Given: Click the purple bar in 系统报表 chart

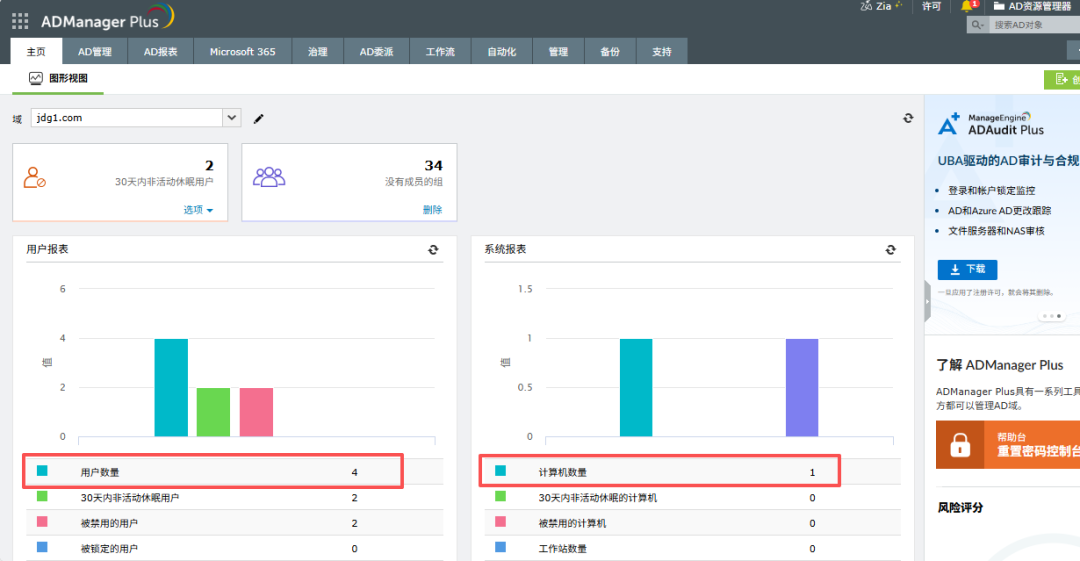Looking at the screenshot, I should coord(802,387).
